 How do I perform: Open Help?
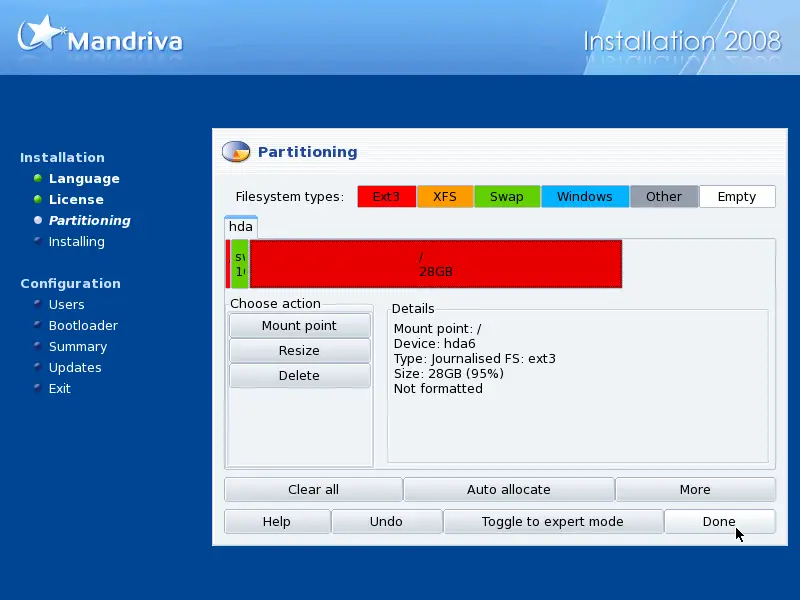click(277, 521)
